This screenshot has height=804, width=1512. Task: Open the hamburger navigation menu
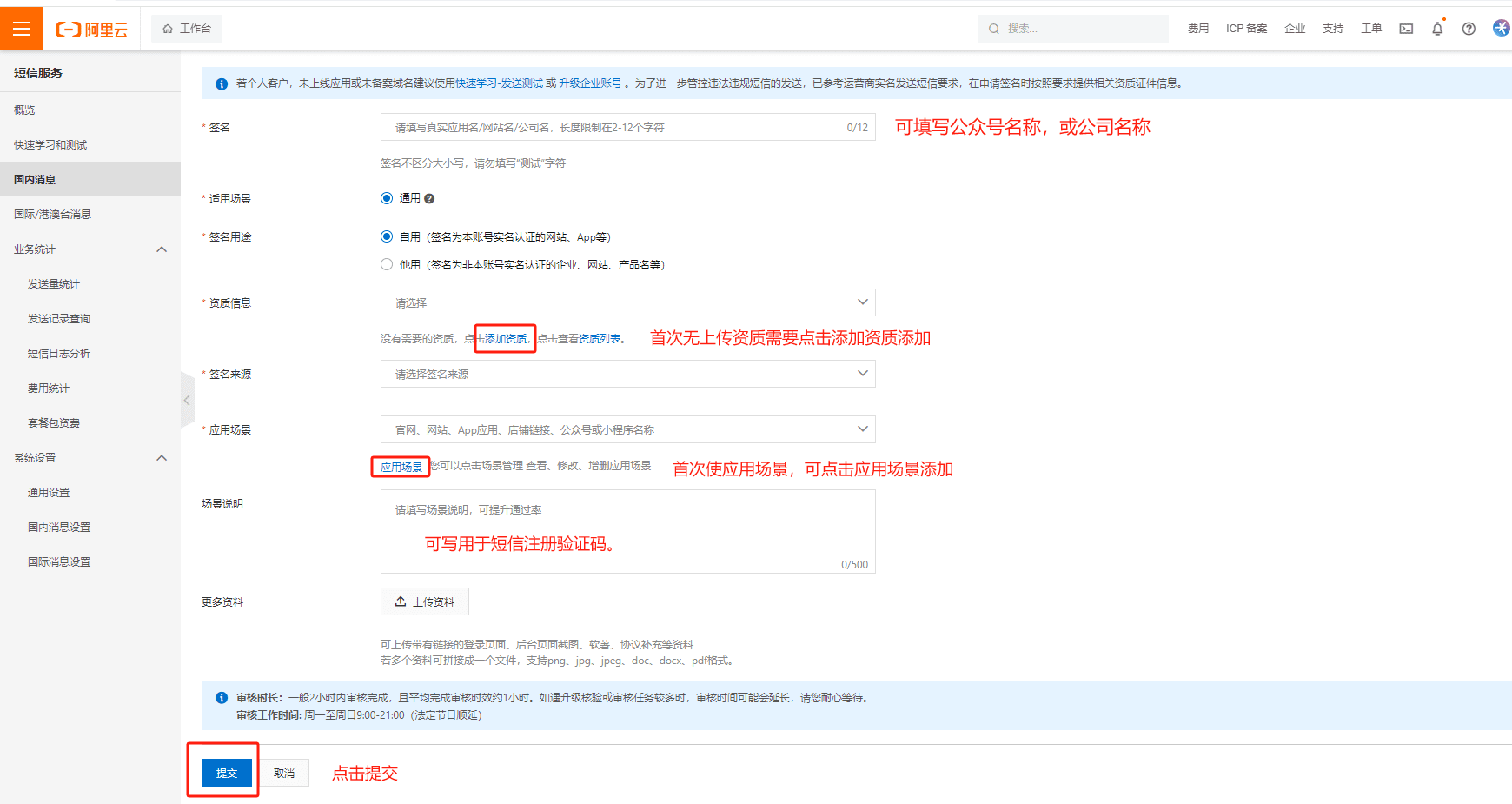22,29
